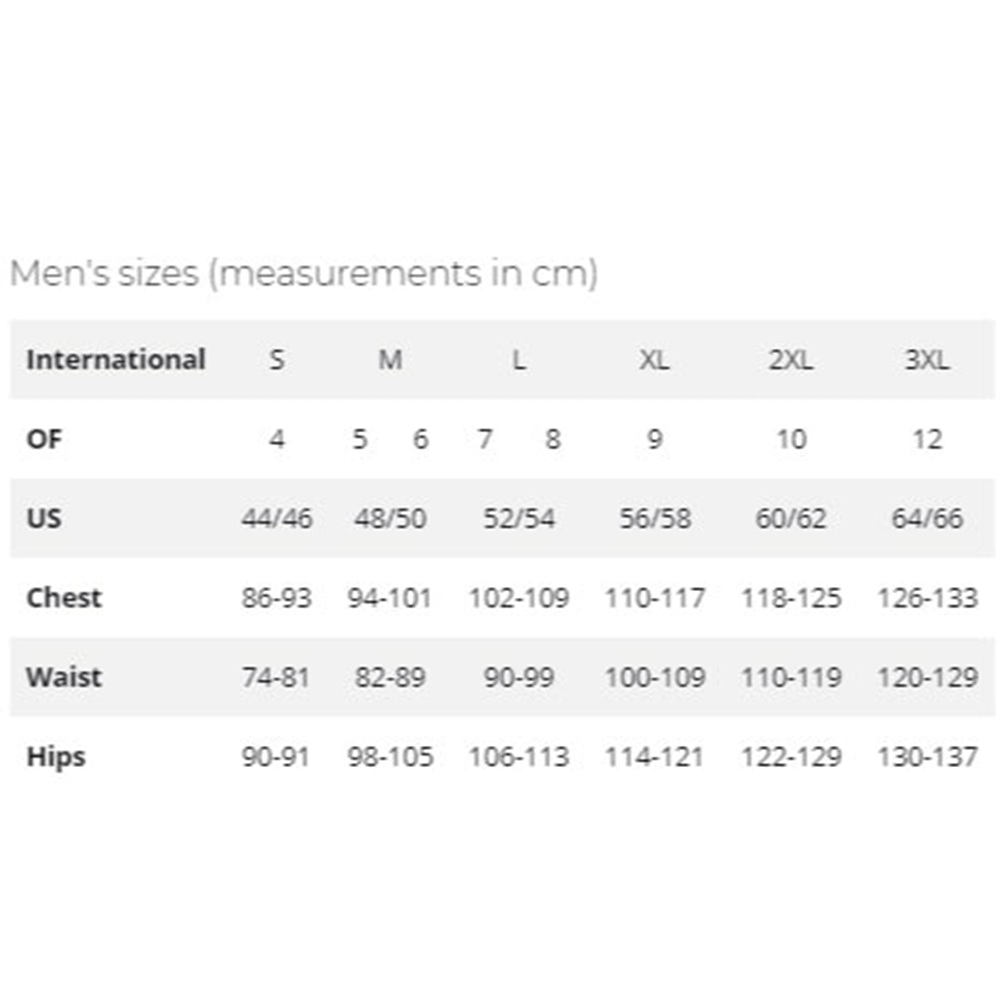Click the S size column header
Screen dimensions: 1000x1000
click(x=277, y=360)
